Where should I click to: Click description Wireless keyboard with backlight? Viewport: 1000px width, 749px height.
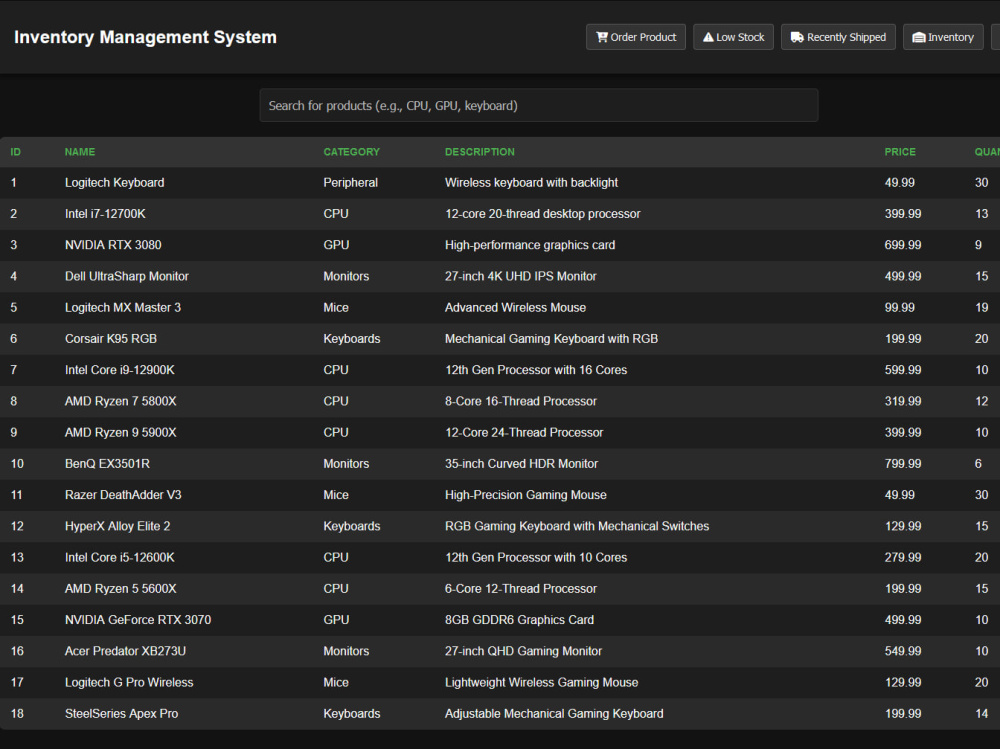coord(531,182)
